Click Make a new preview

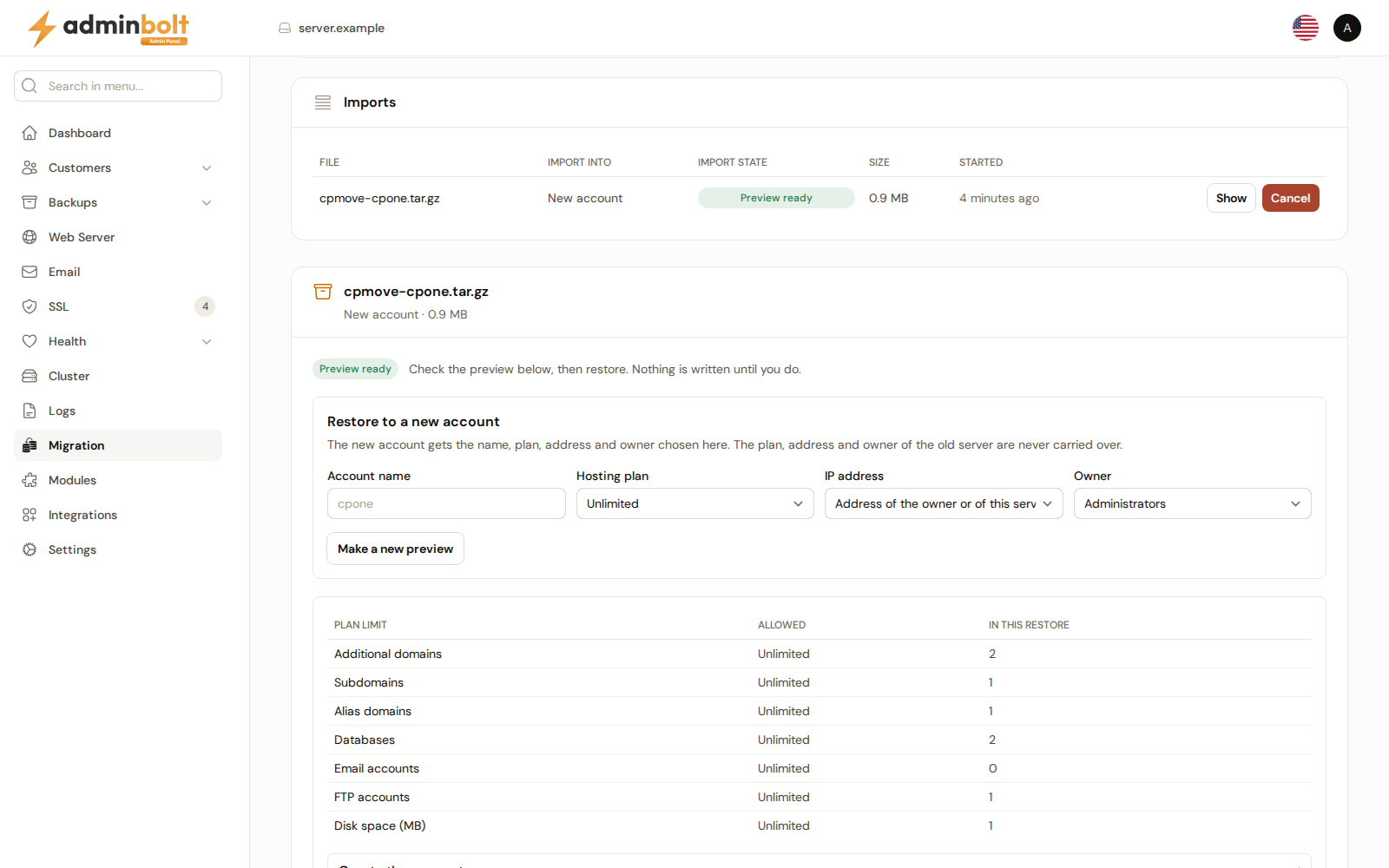click(395, 549)
